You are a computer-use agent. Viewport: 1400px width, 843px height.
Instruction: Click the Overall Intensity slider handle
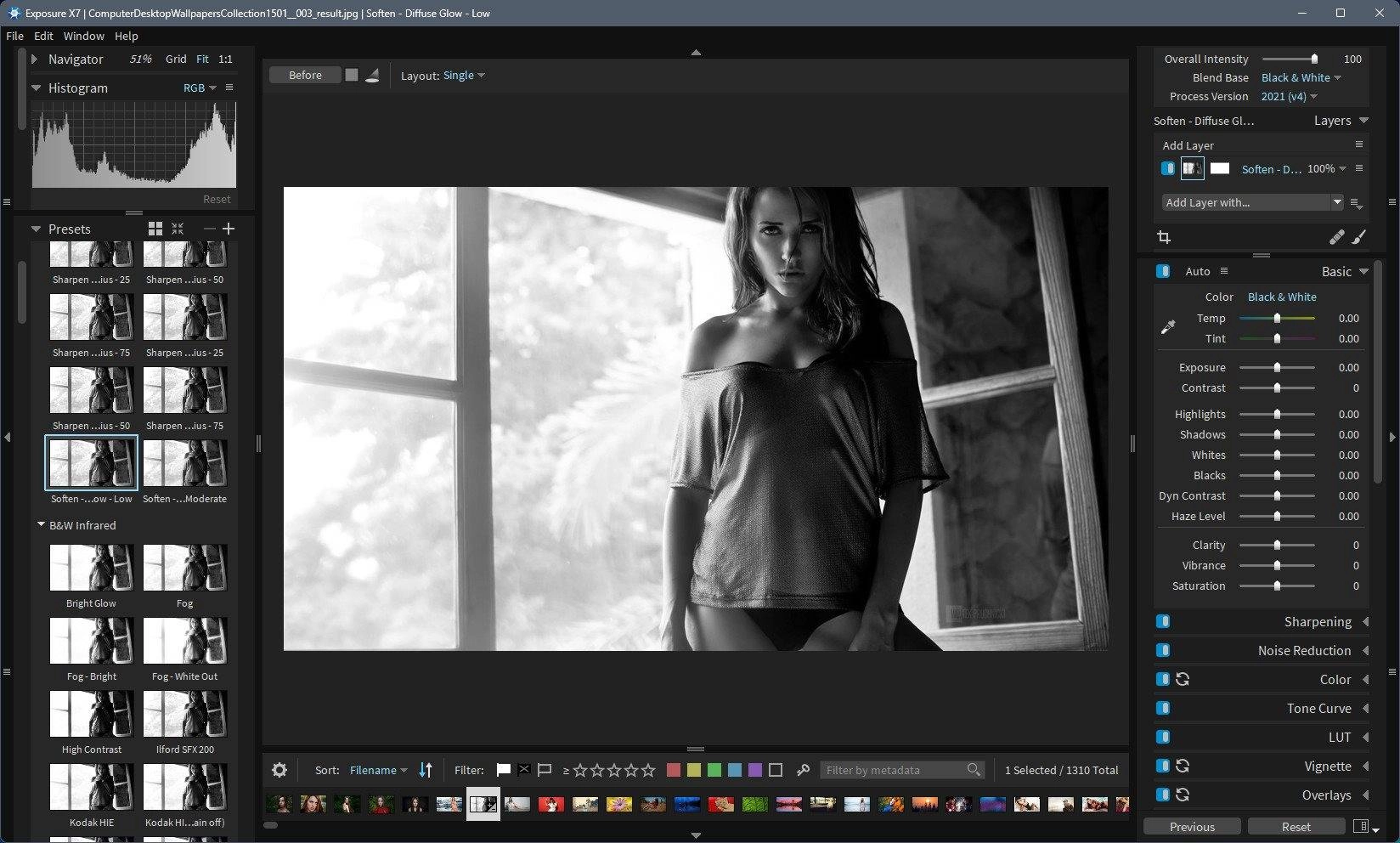pos(1314,59)
